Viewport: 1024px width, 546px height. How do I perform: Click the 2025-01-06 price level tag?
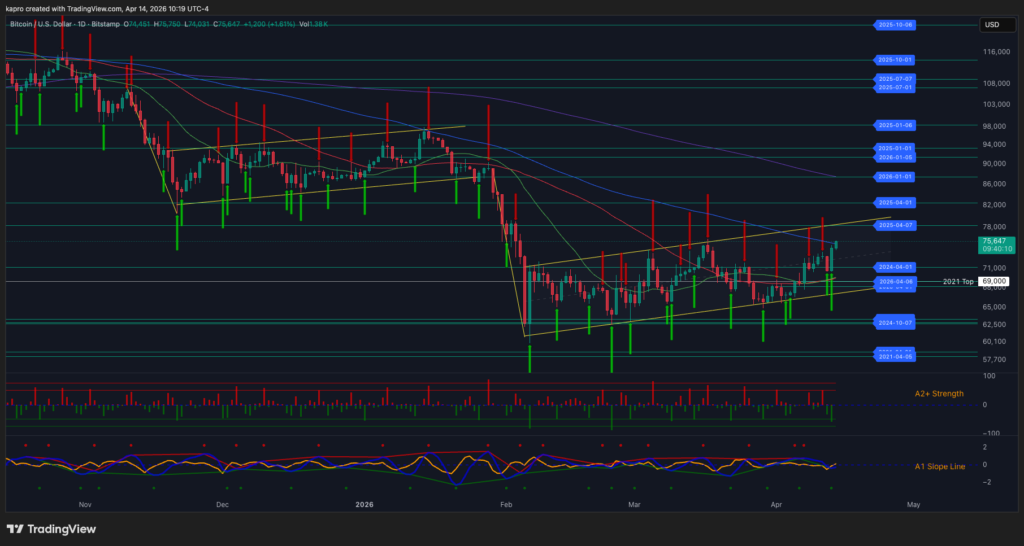pyautogui.click(x=895, y=125)
